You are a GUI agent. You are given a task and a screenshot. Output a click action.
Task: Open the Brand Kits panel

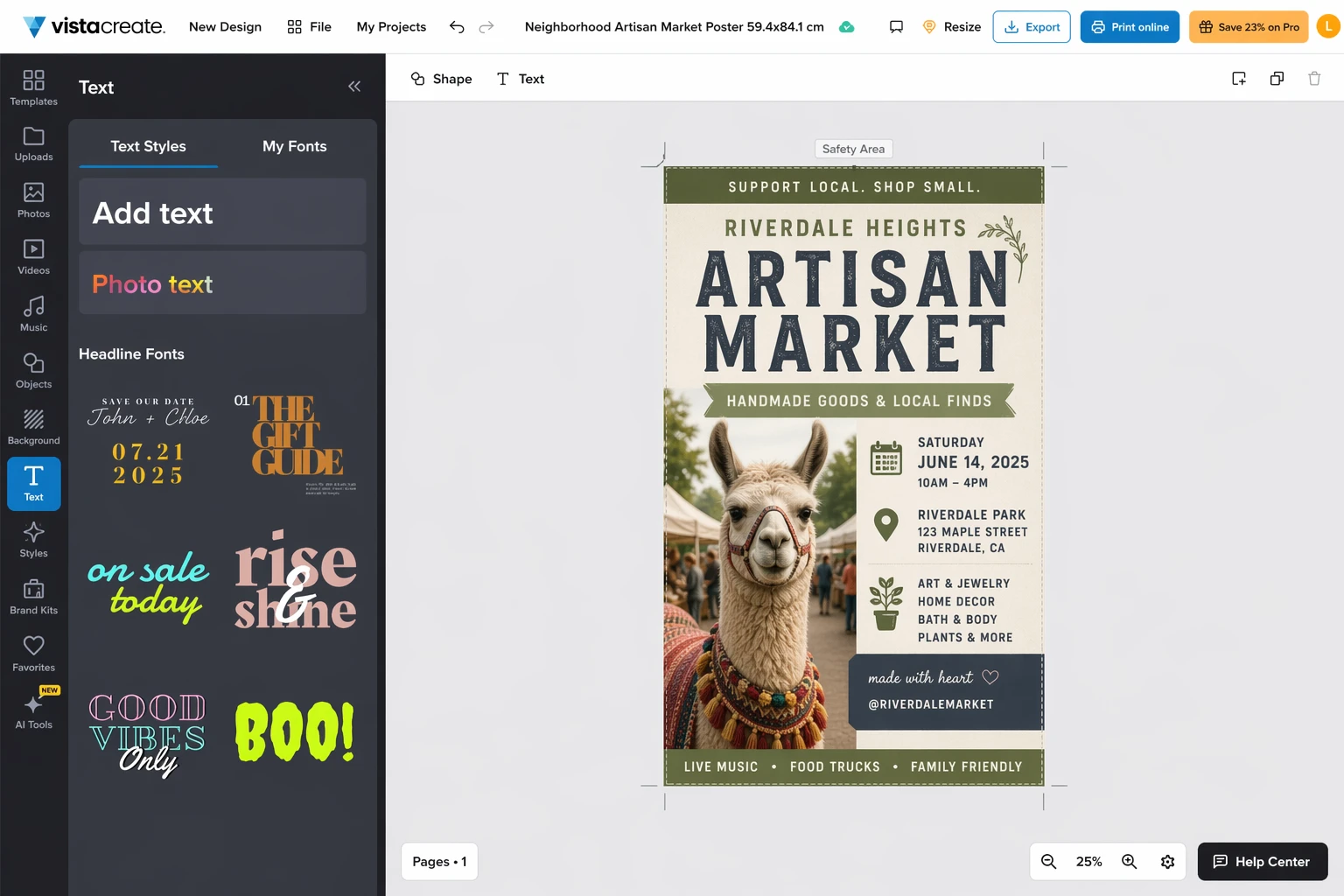33,597
